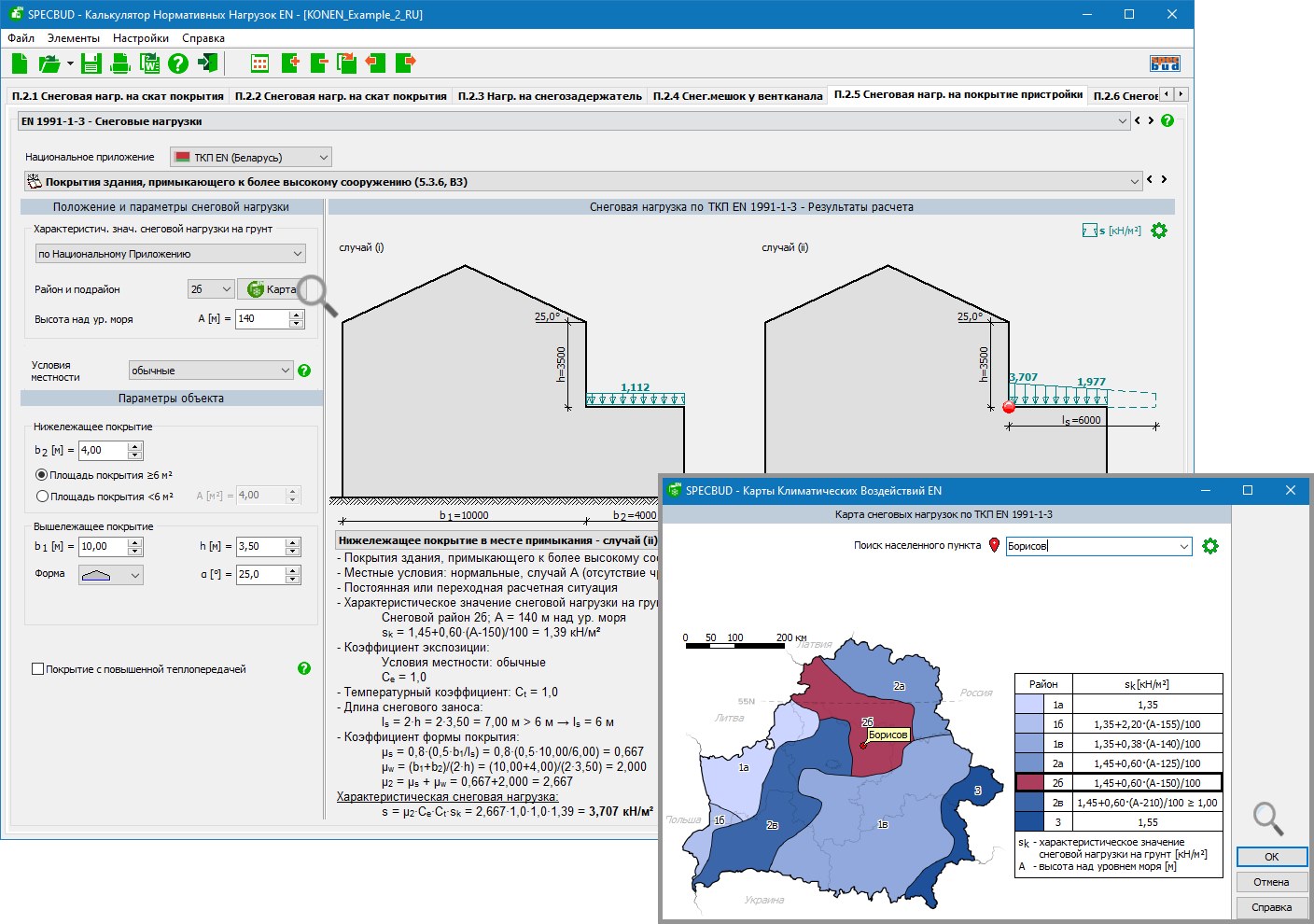The width and height of the screenshot is (1314, 924).
Task: Switch to П.2.3 snow guard tab
Action: click(x=549, y=96)
